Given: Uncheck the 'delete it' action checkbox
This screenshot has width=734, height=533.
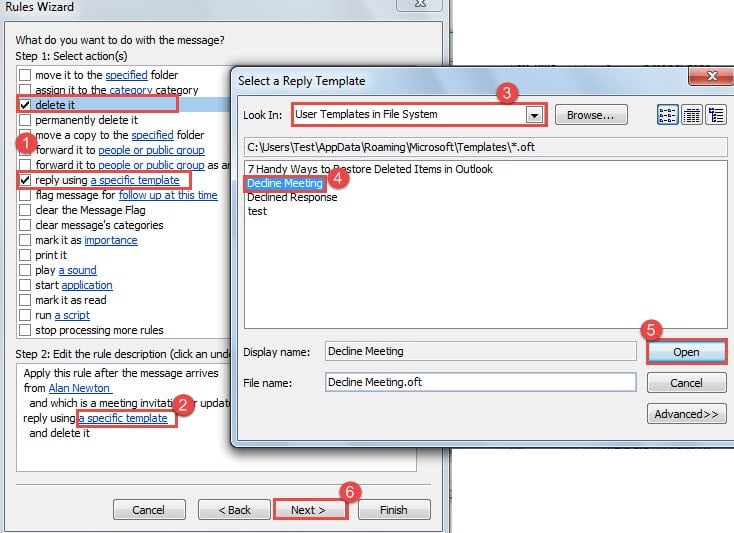Looking at the screenshot, I should pos(24,103).
